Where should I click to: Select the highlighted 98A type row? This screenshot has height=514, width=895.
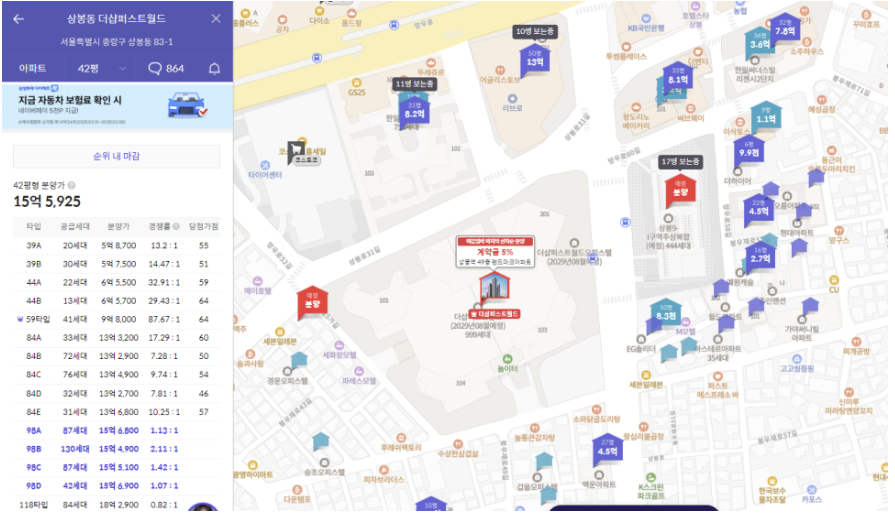pyautogui.click(x=116, y=431)
